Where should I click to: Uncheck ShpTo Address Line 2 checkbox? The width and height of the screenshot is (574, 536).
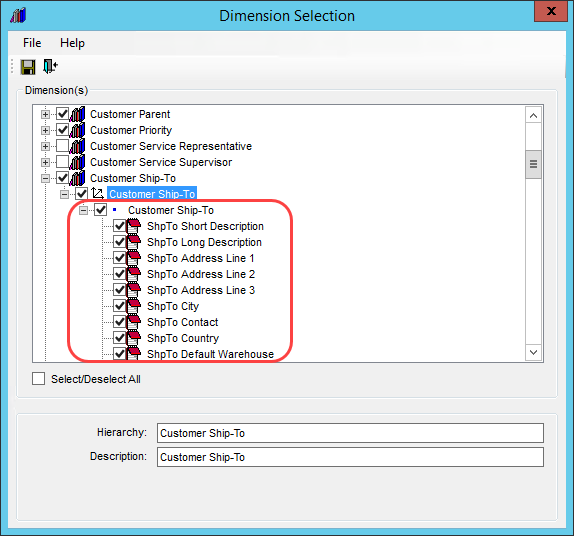(x=119, y=274)
